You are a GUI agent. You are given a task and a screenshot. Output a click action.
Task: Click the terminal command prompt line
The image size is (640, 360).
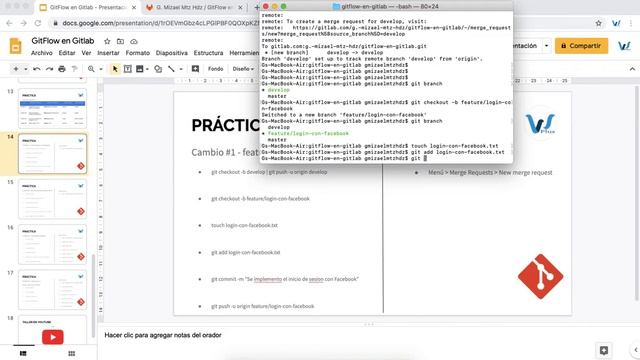point(344,158)
